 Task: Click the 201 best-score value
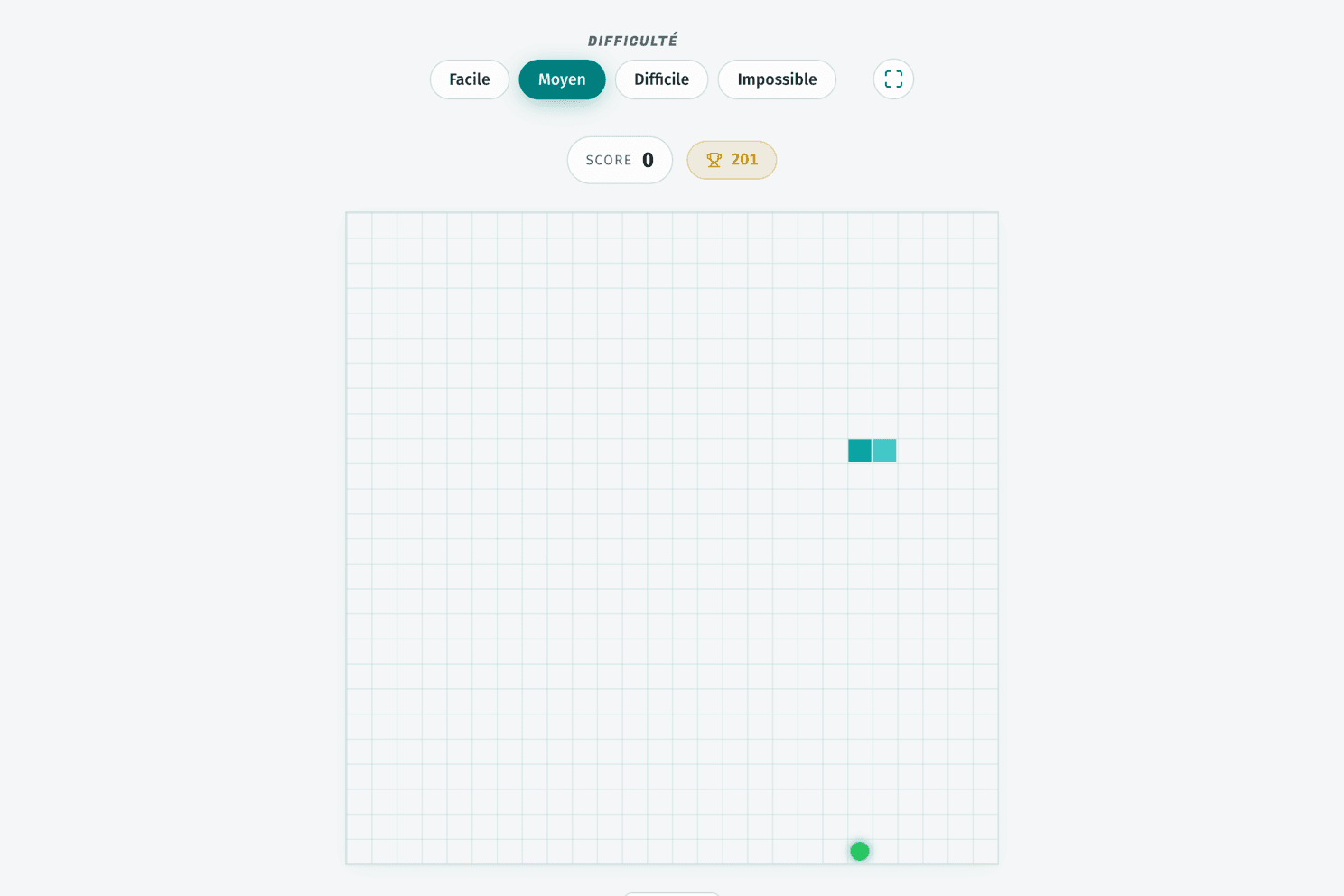click(744, 160)
